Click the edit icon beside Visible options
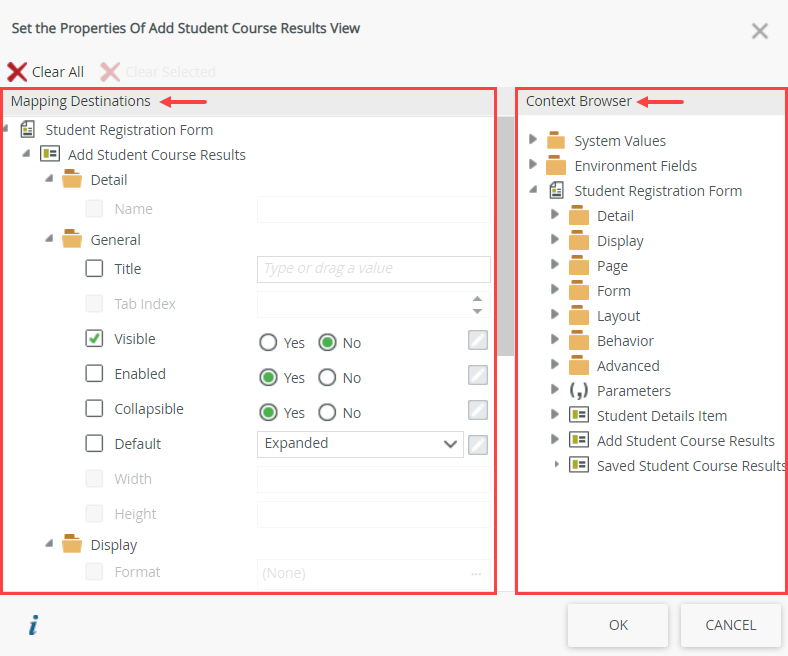Viewport: 788px width, 656px height. tap(478, 340)
